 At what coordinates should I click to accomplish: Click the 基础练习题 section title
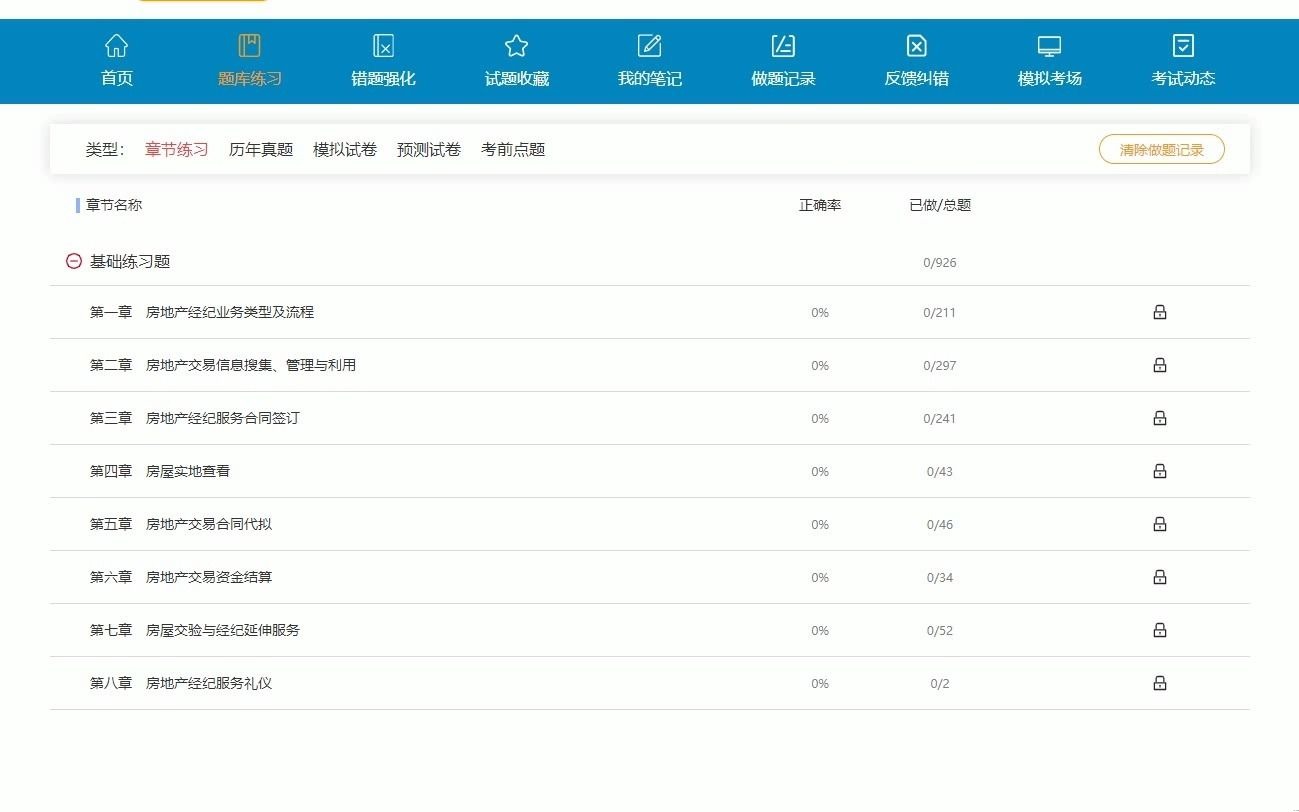(x=130, y=262)
